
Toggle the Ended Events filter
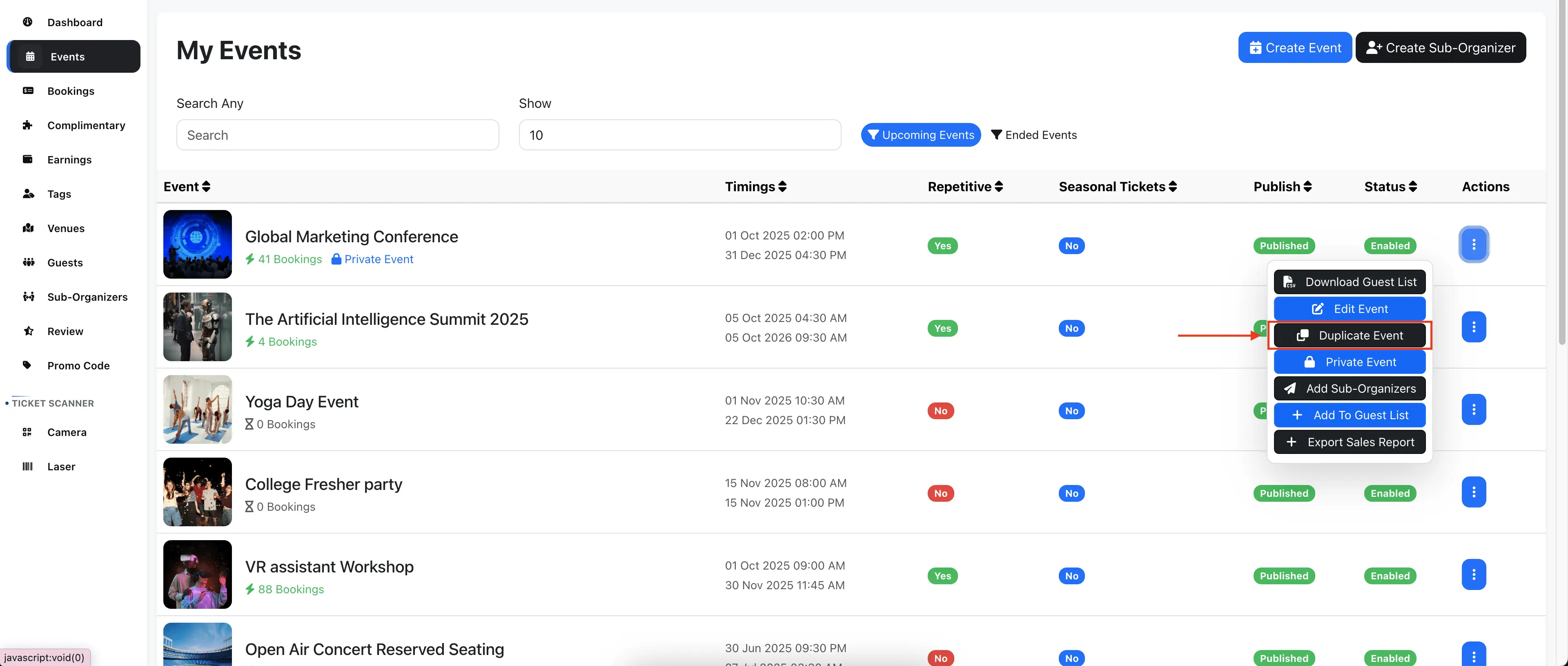pyautogui.click(x=1033, y=135)
